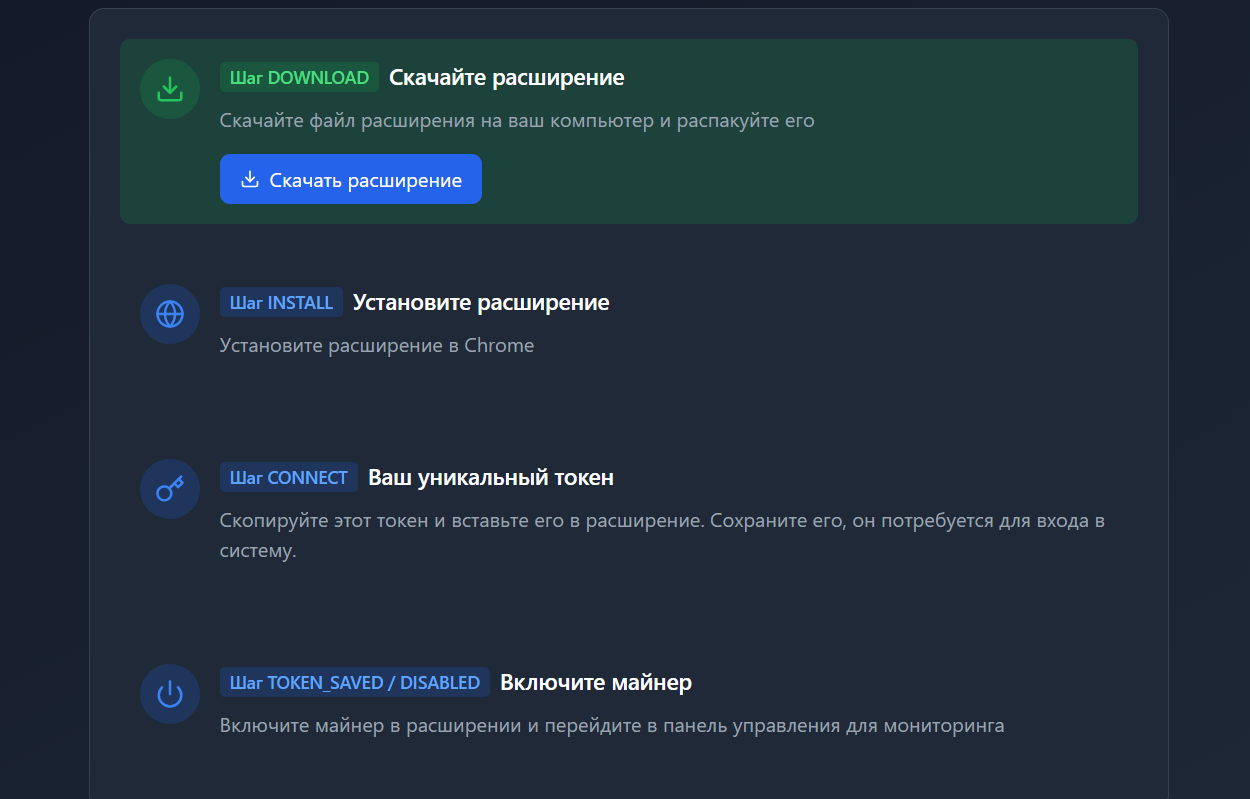
Task: Click the key icon beside token step
Action: [170, 489]
